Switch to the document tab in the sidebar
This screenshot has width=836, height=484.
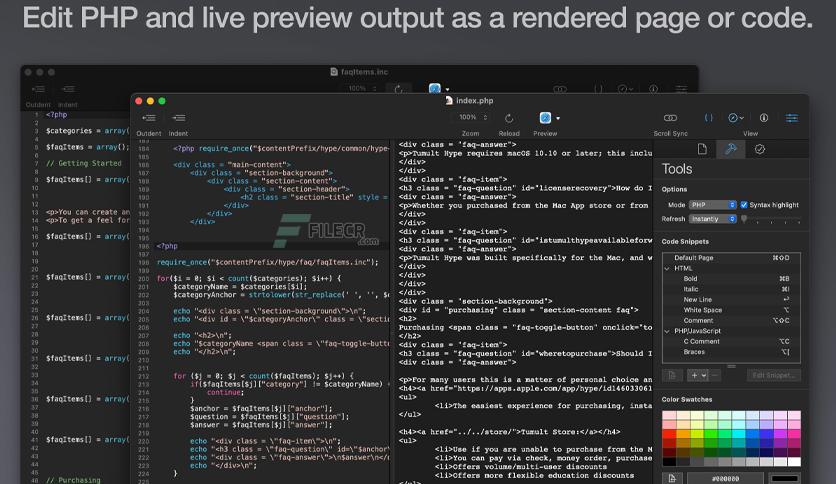[x=702, y=149]
